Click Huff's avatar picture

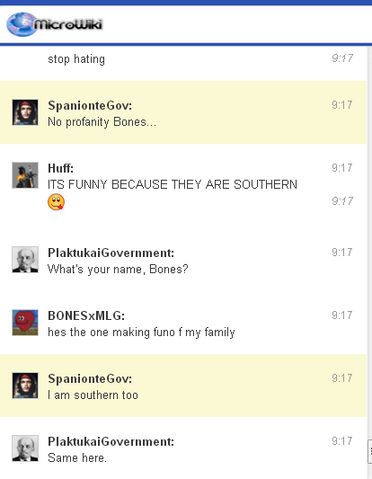click(x=25, y=175)
